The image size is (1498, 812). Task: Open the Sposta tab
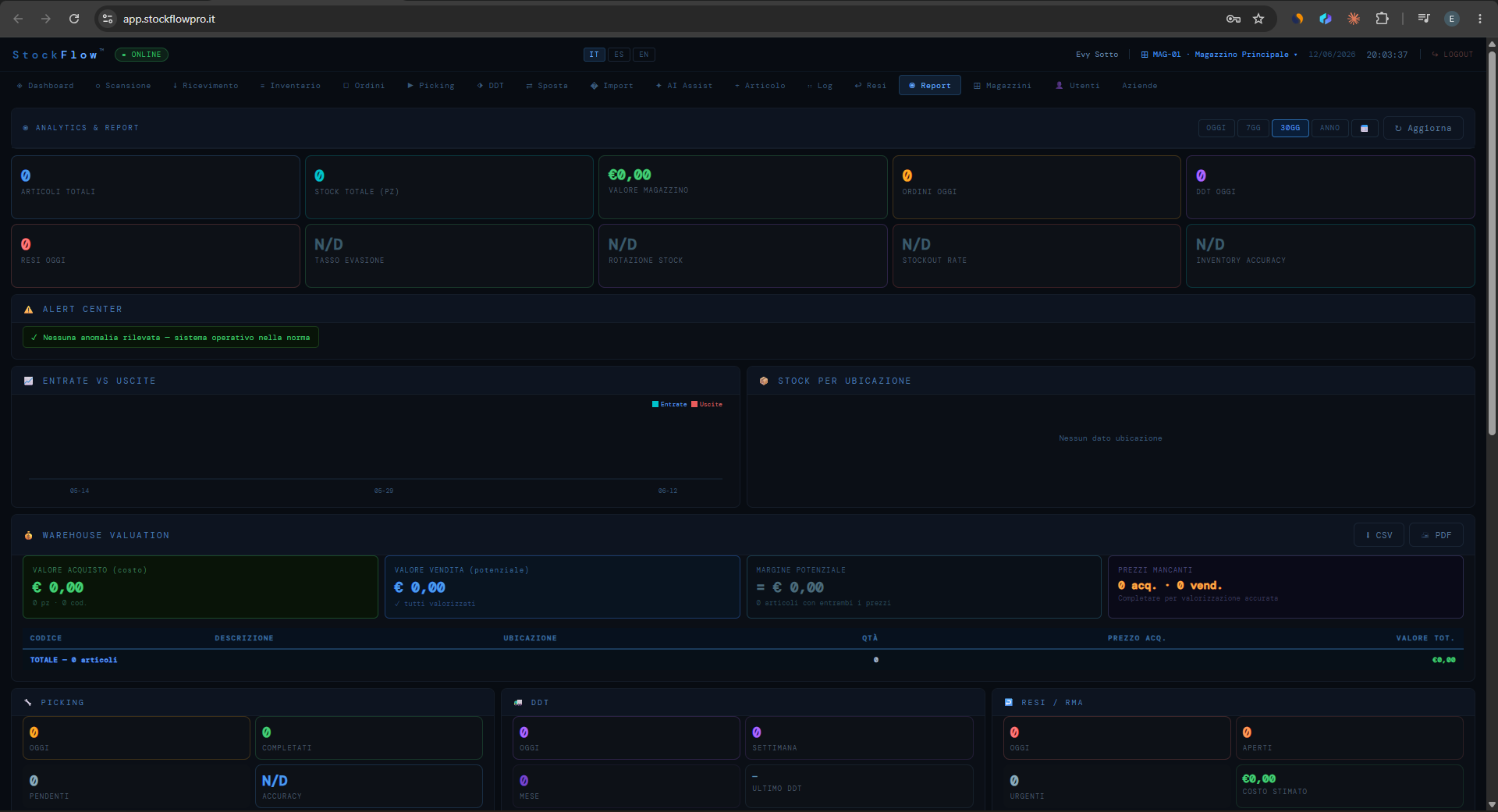tap(547, 86)
